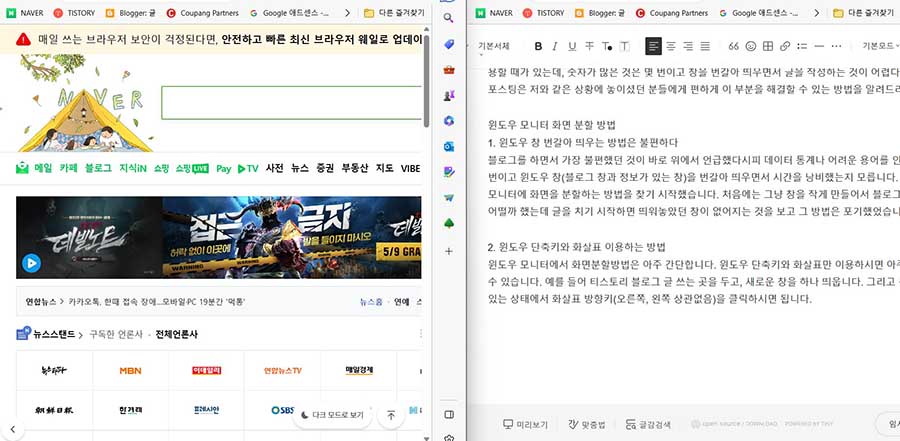
Task: Apply italic formatting in the editor
Action: [554, 47]
